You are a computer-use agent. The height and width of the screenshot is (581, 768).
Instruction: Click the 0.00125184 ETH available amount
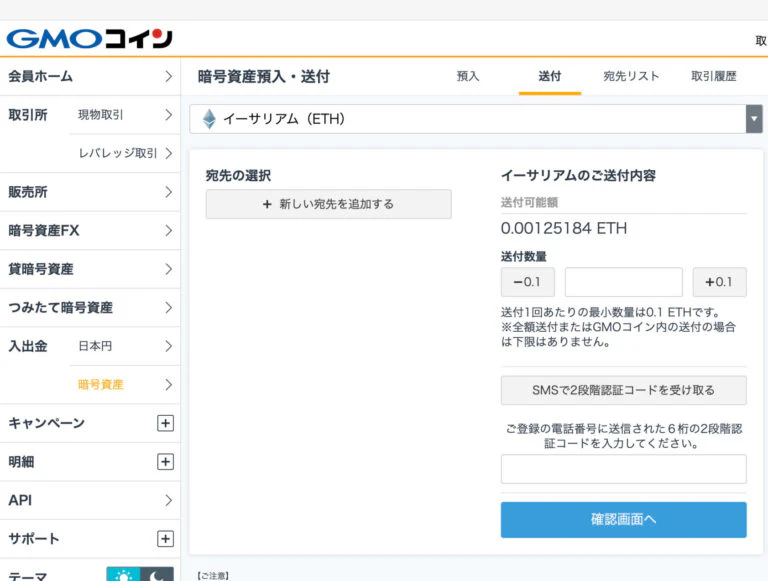[564, 228]
